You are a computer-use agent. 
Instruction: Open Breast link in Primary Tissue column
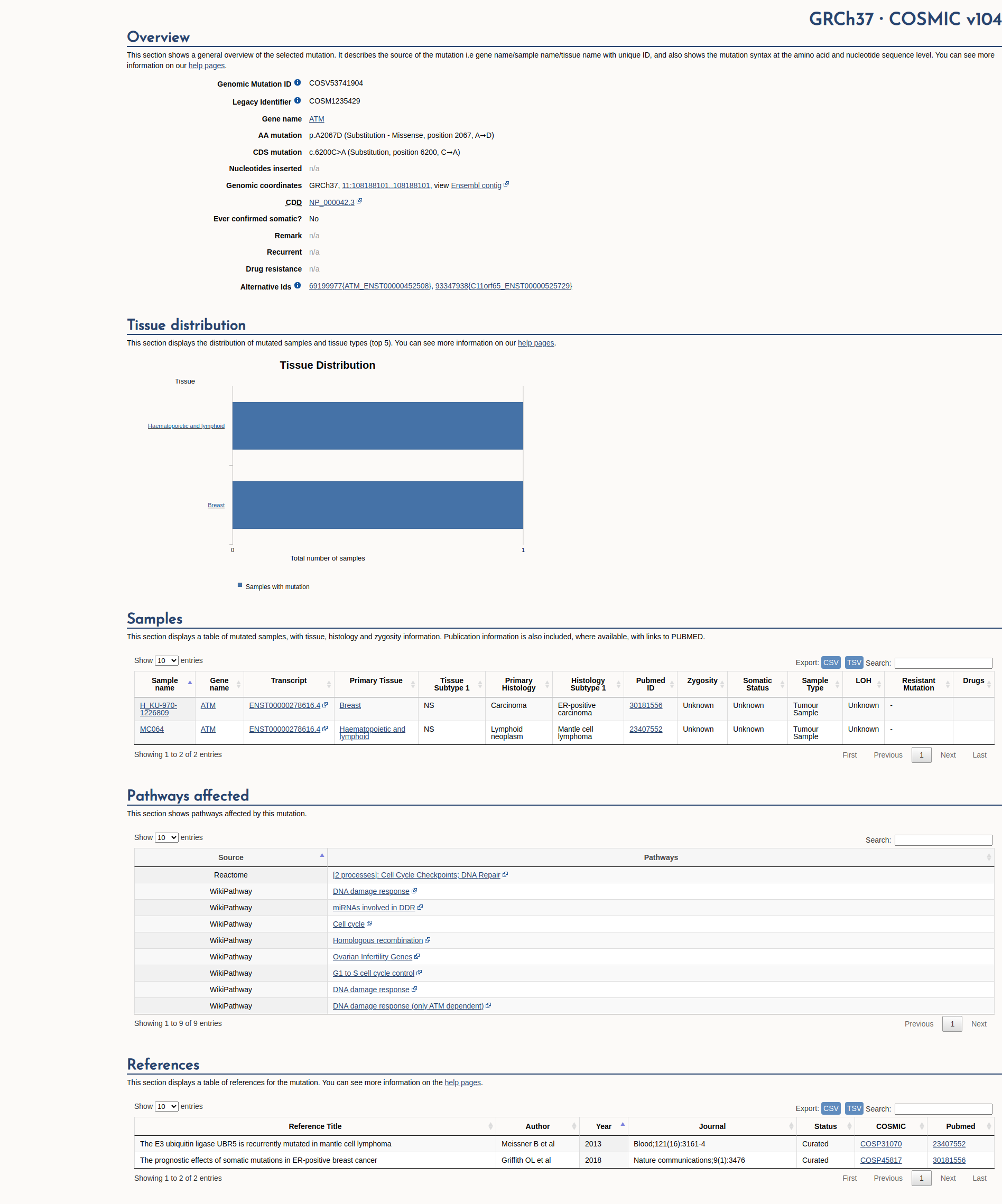point(350,705)
